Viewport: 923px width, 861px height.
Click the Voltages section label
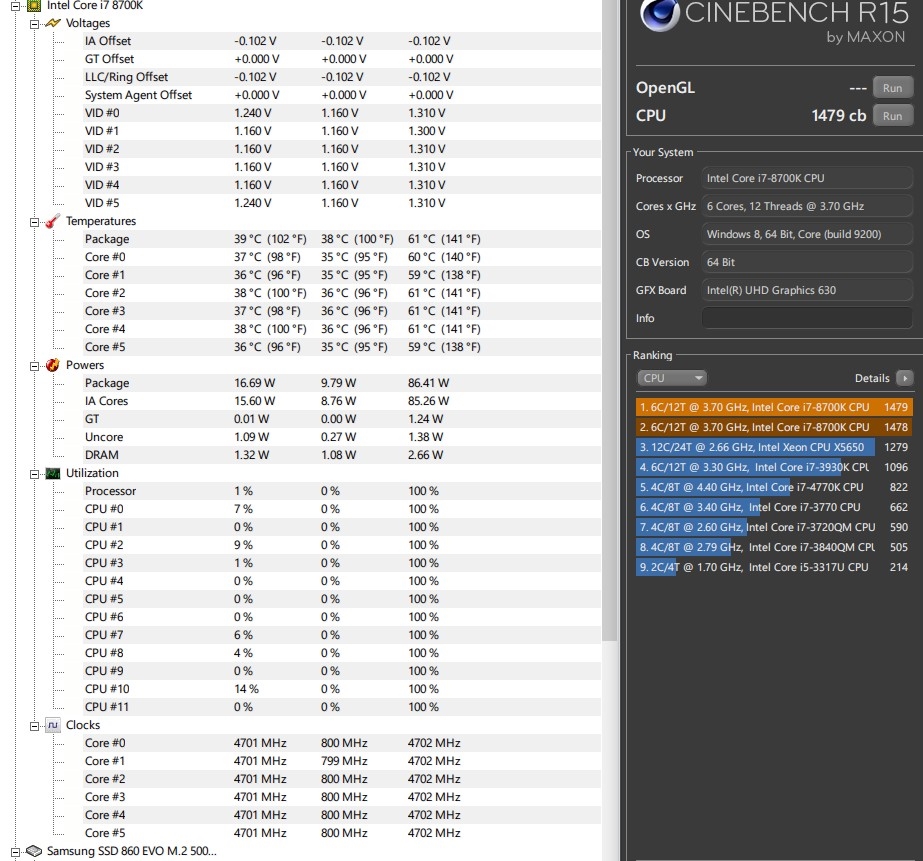click(88, 24)
